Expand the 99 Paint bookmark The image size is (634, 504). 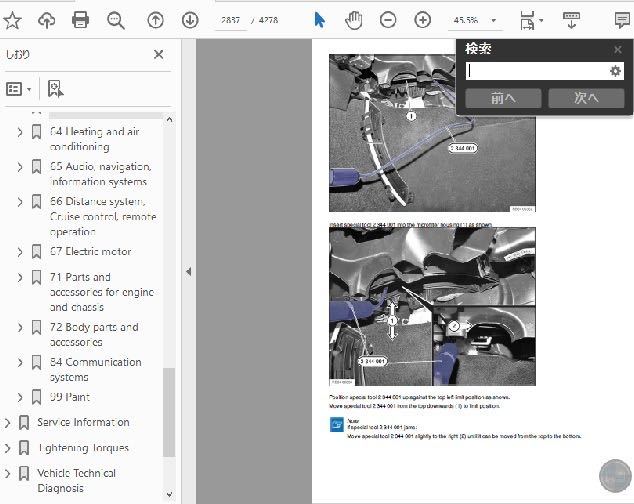19,397
